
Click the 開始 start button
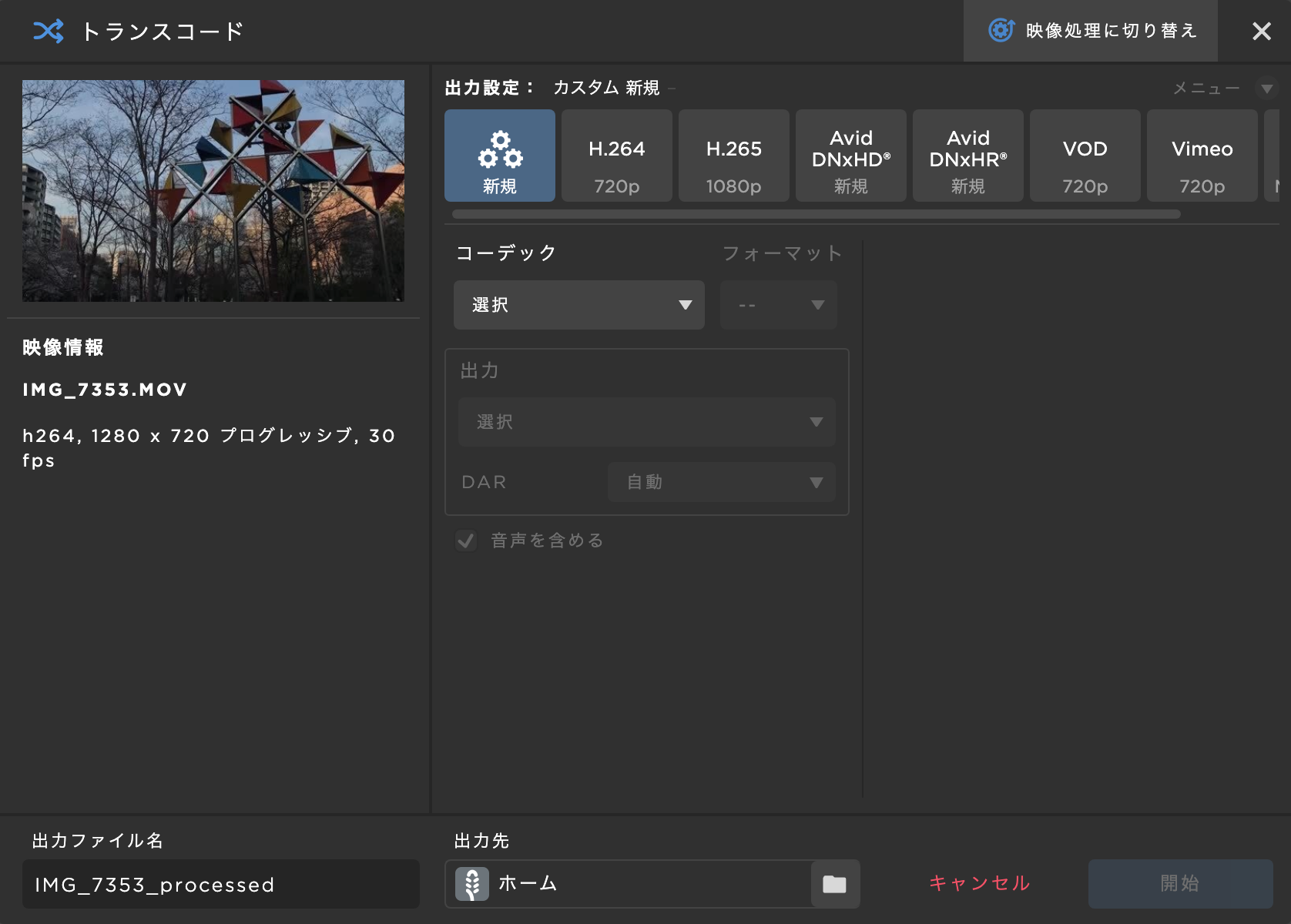tap(1180, 884)
